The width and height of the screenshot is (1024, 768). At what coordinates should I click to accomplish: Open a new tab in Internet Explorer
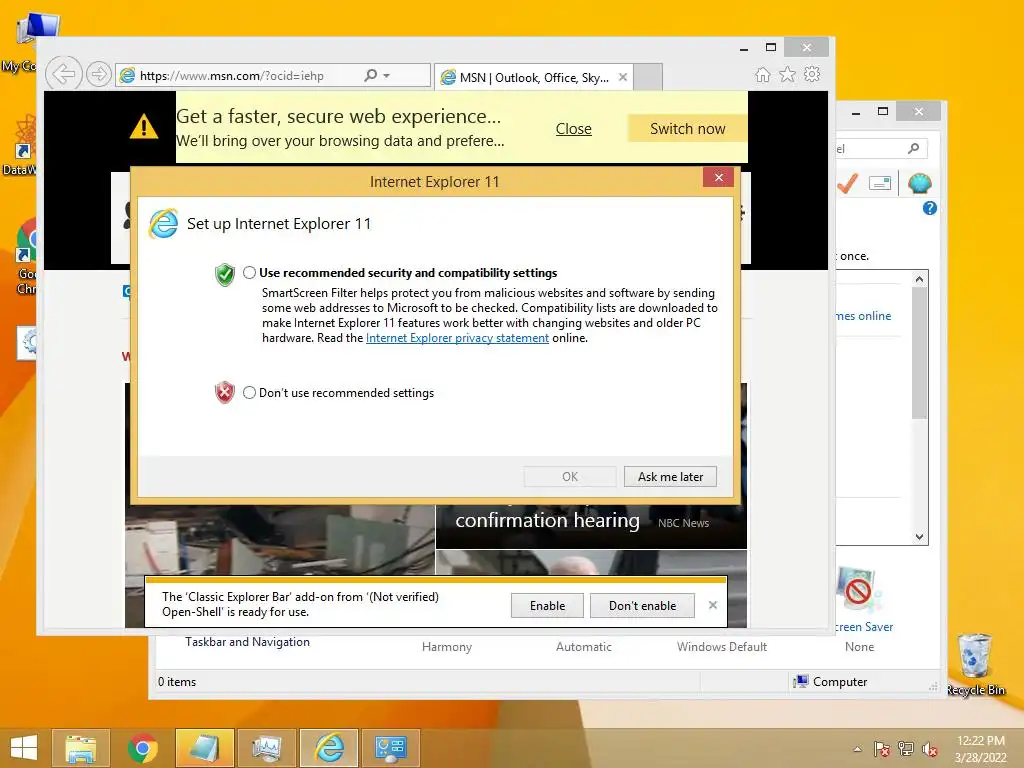[648, 77]
